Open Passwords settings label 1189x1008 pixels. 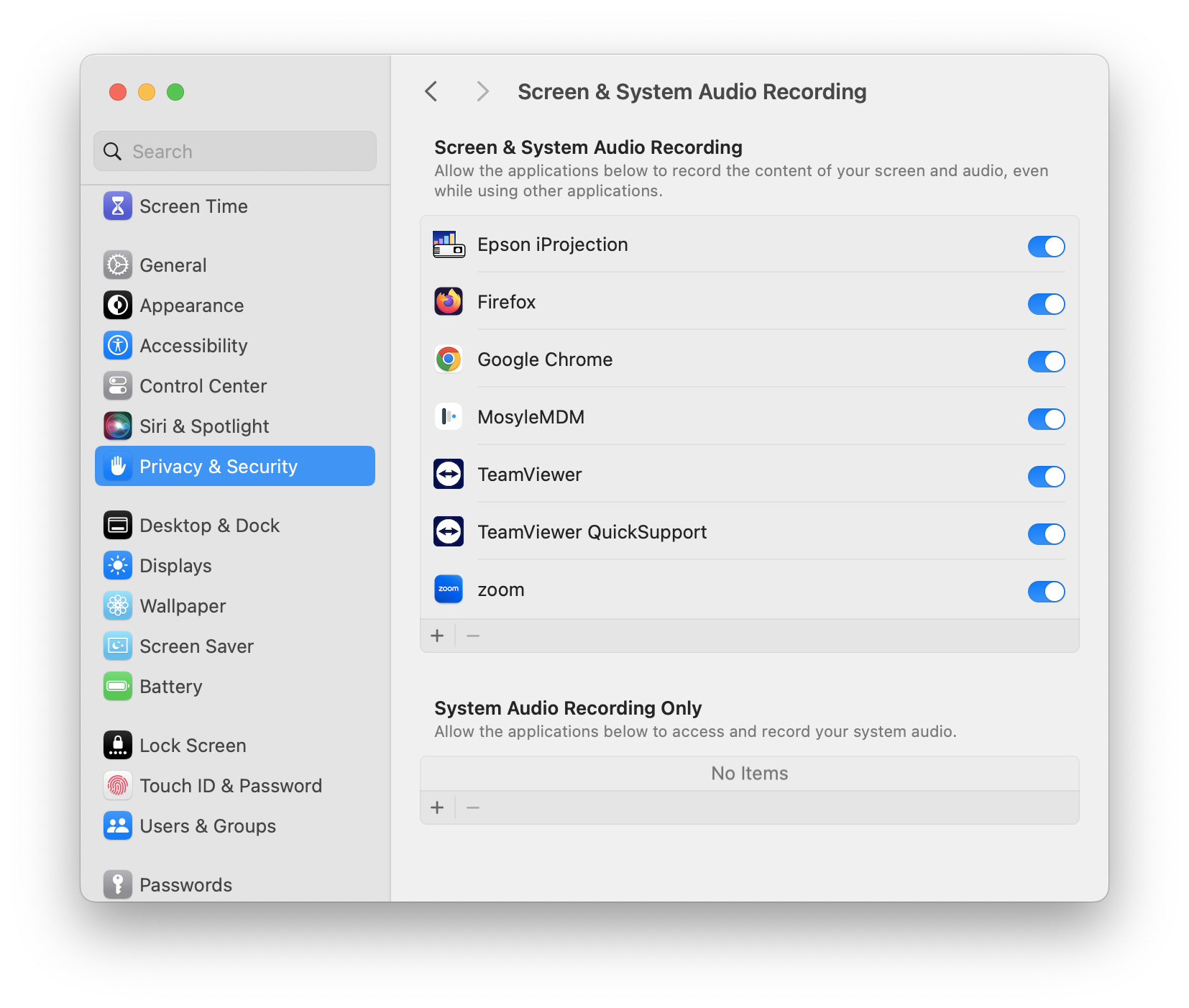pos(185,885)
